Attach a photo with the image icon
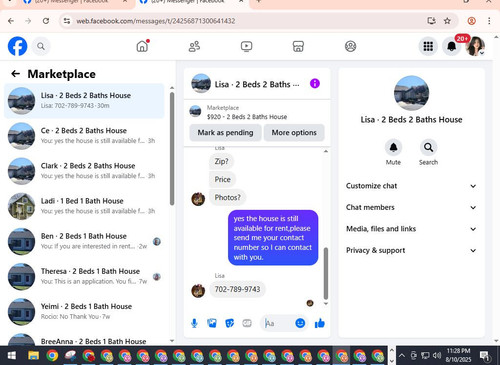The width and height of the screenshot is (500, 365). click(212, 323)
